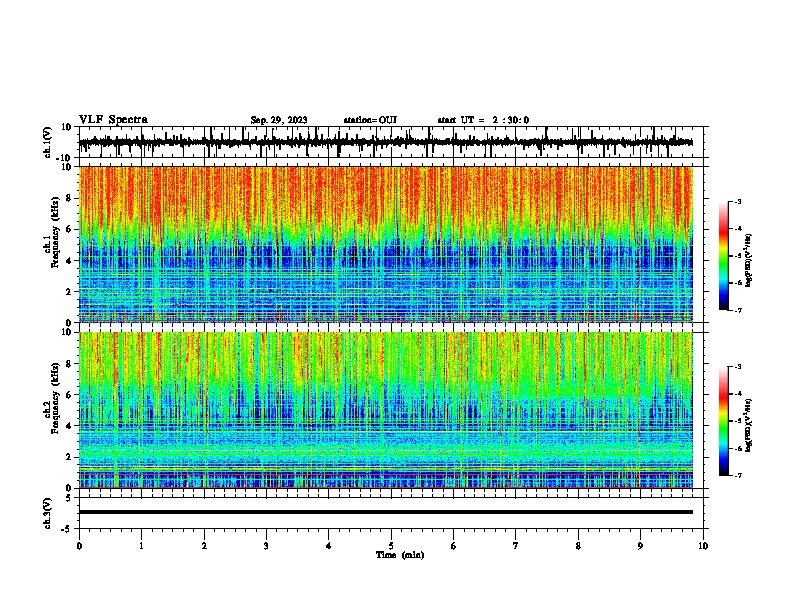Click the ch.2 spectrogram plot

coord(385,410)
